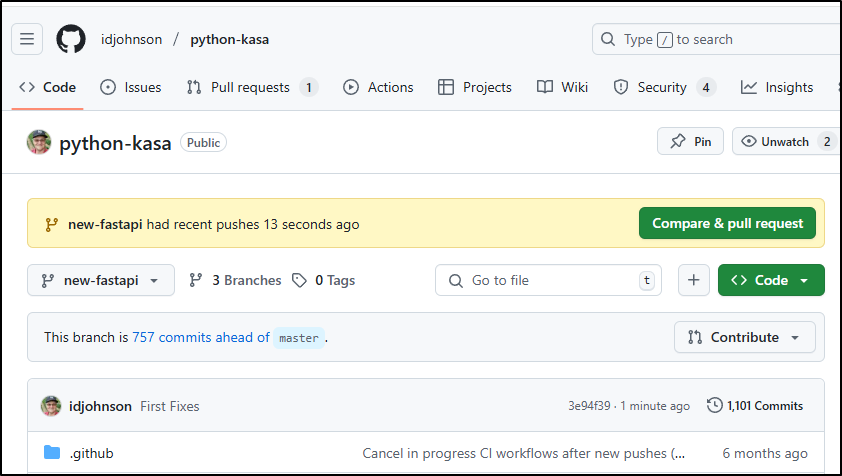Open the Projects tab
The image size is (842, 476).
coord(475,87)
